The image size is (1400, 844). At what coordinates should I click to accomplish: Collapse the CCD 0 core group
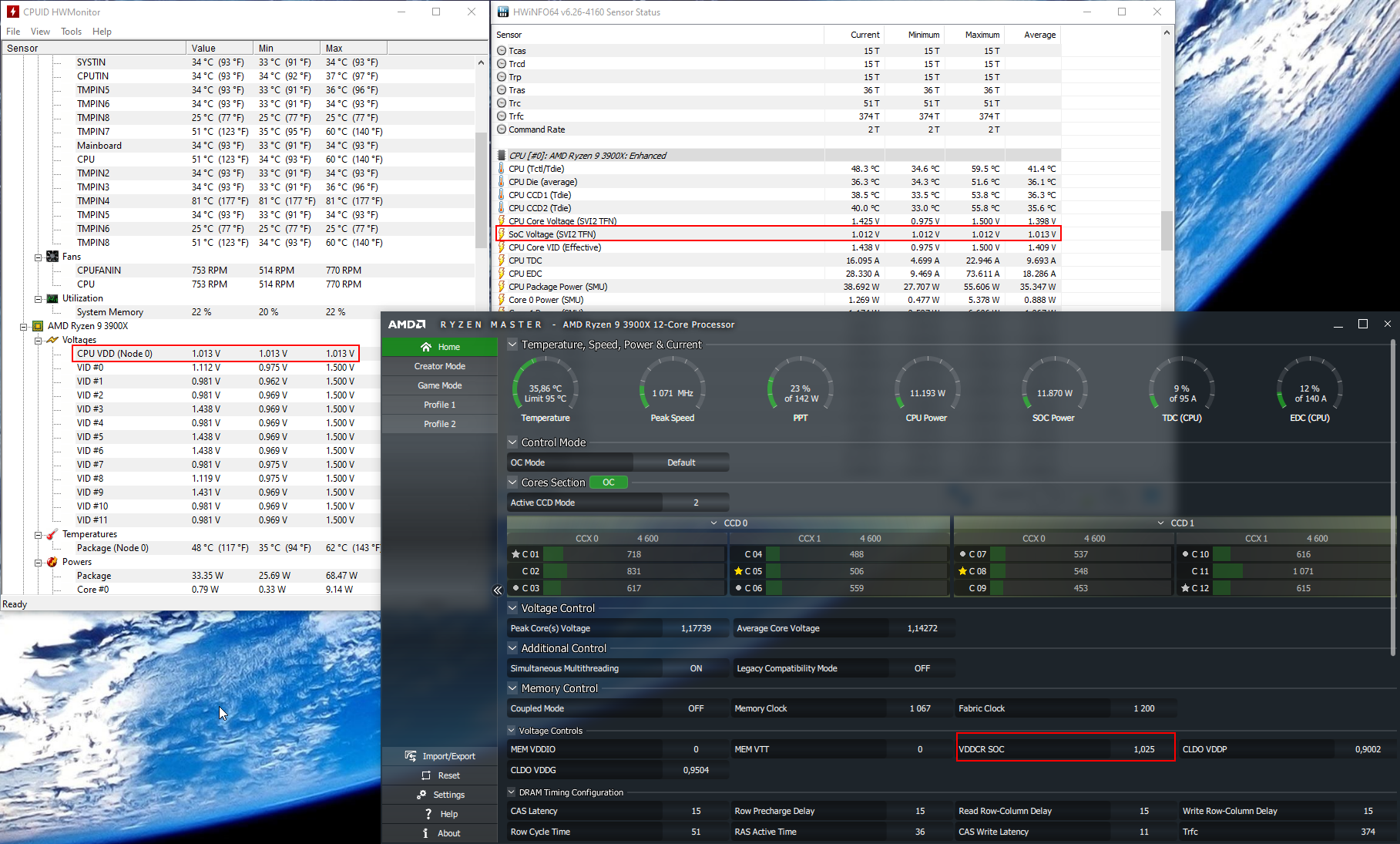coord(713,523)
